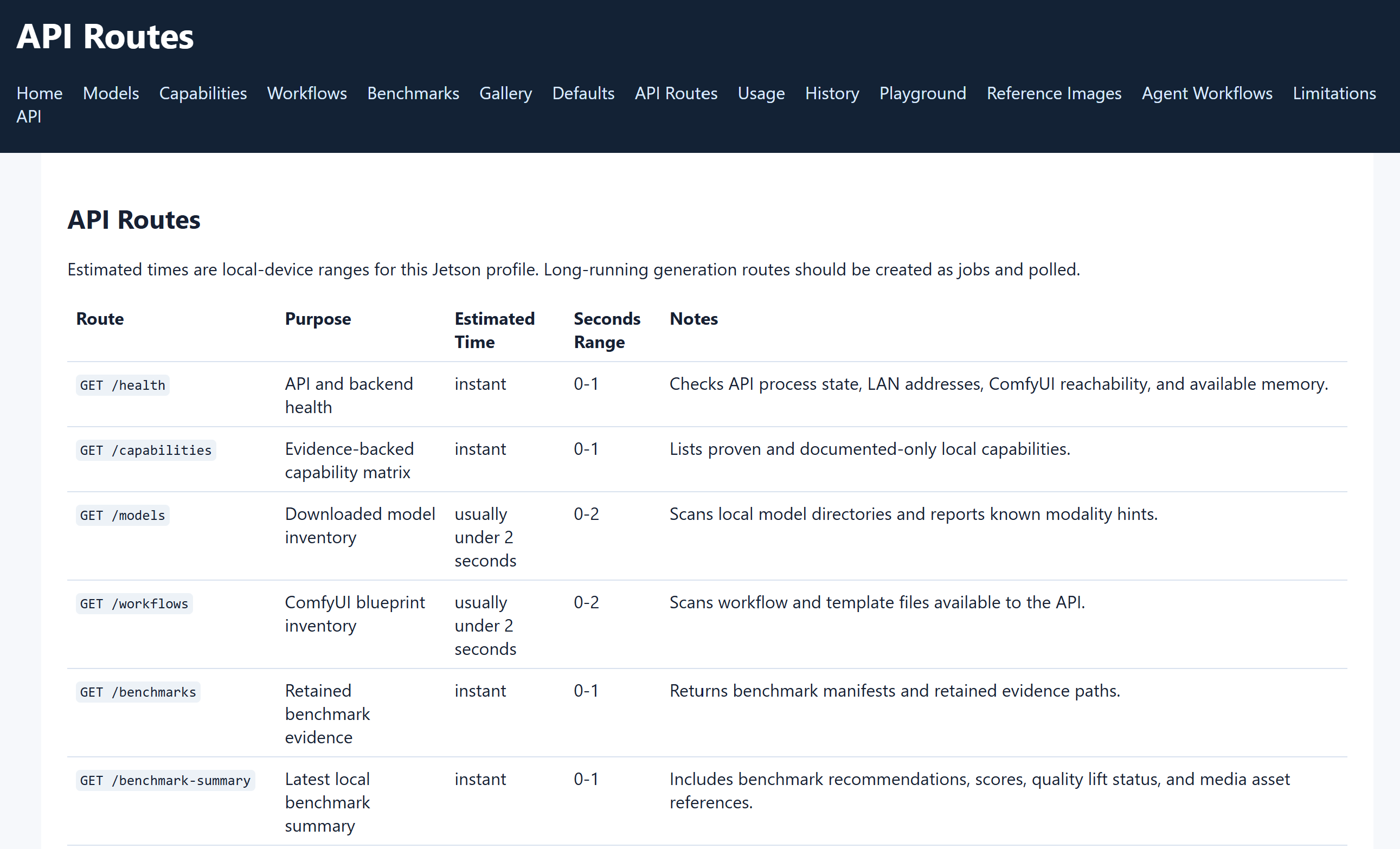
Task: Open the Home nav link
Action: (x=39, y=93)
